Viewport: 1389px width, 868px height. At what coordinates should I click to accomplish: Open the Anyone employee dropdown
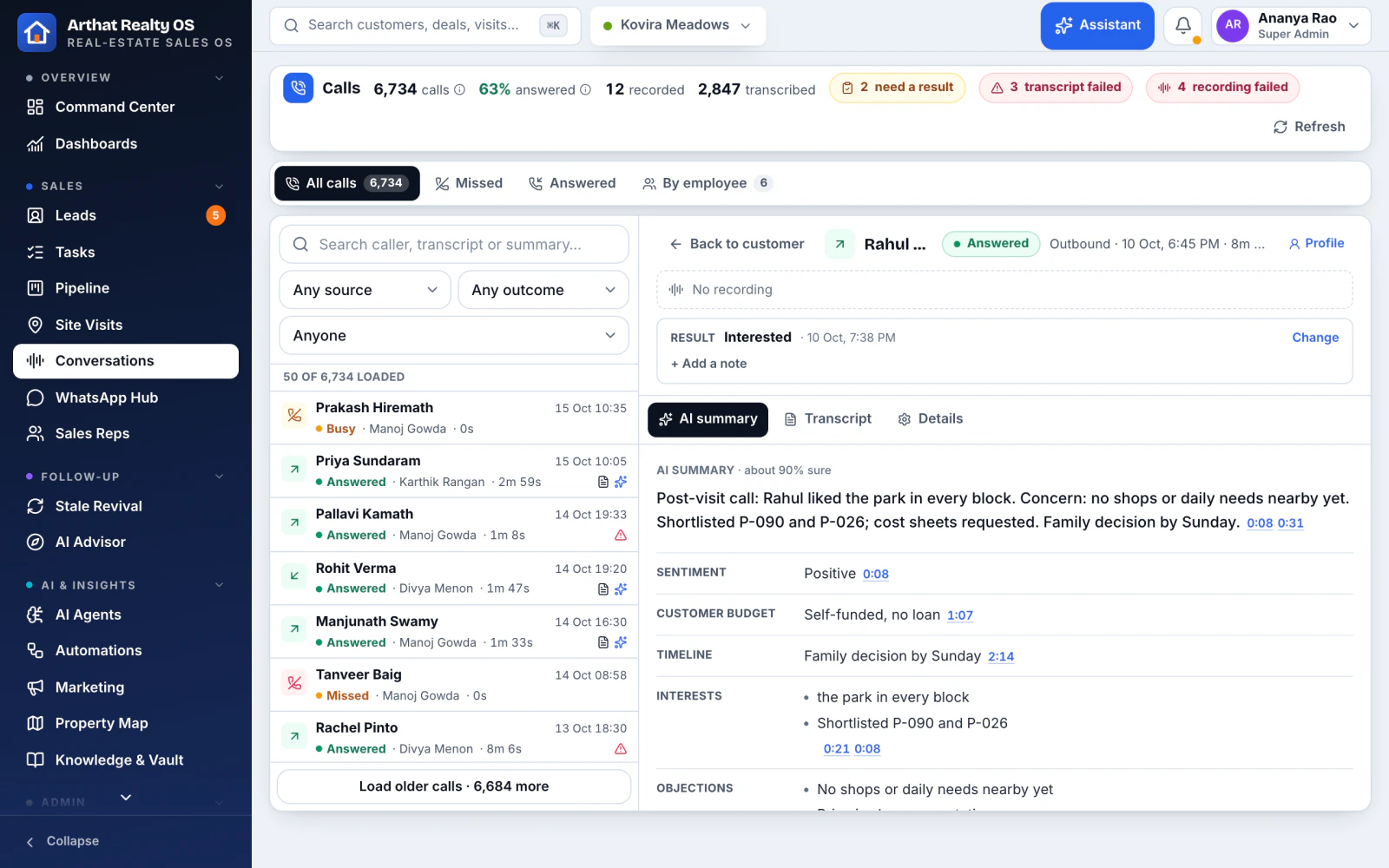tap(454, 336)
